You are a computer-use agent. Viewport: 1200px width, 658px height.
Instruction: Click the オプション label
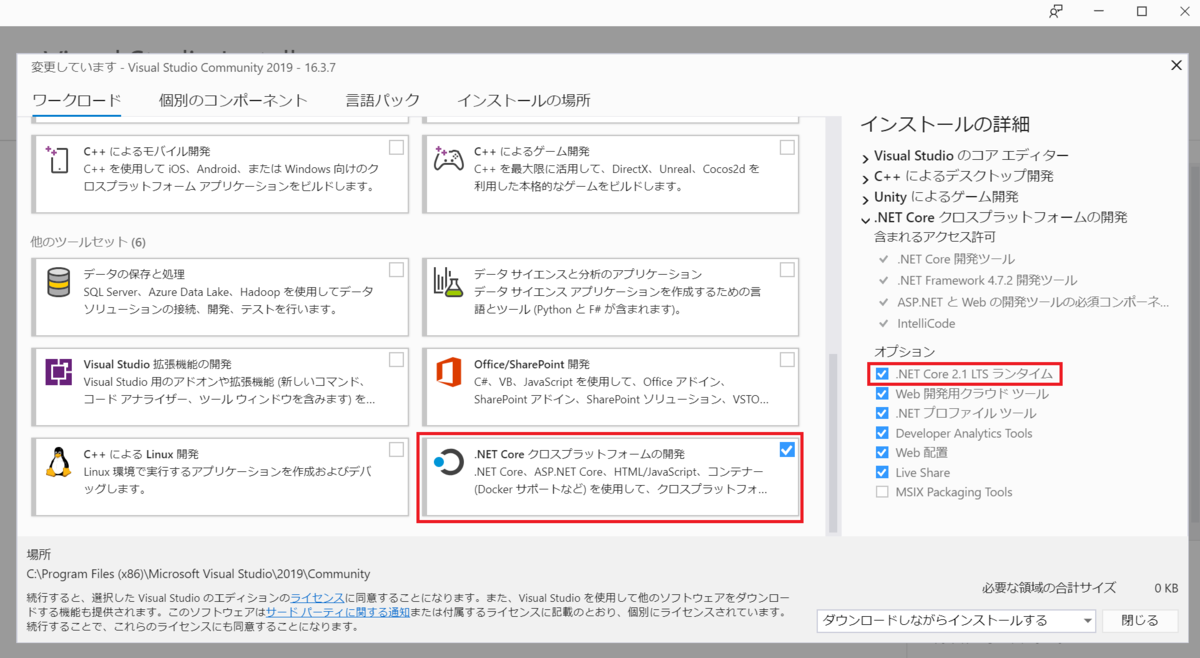(905, 352)
